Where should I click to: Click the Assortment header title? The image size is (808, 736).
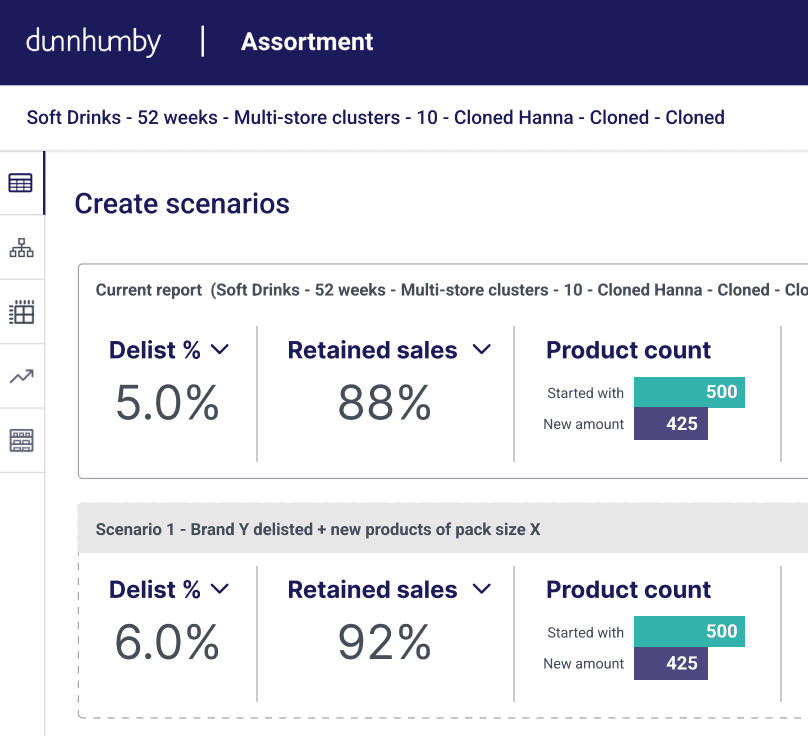[307, 42]
